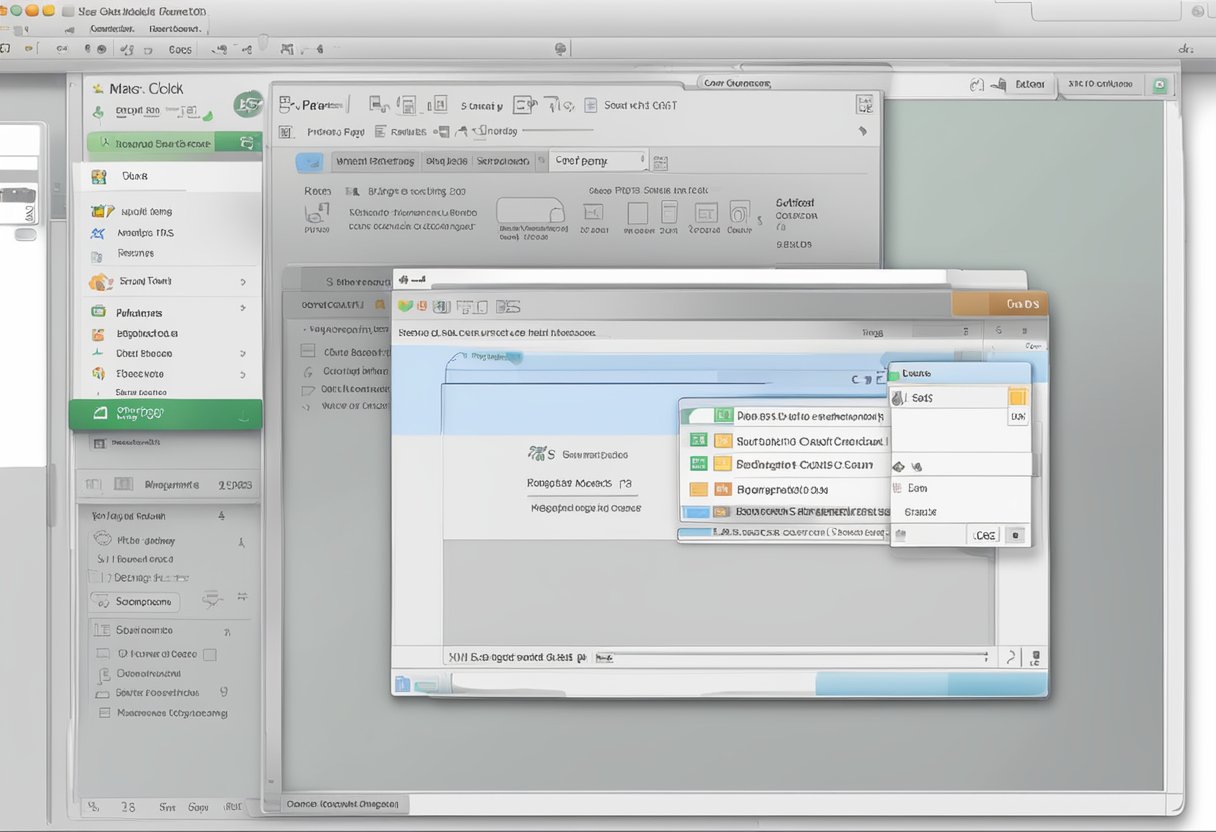Click the small button at the bottom of the right popup
Screen dimensions: 1216x832
coord(1015,535)
